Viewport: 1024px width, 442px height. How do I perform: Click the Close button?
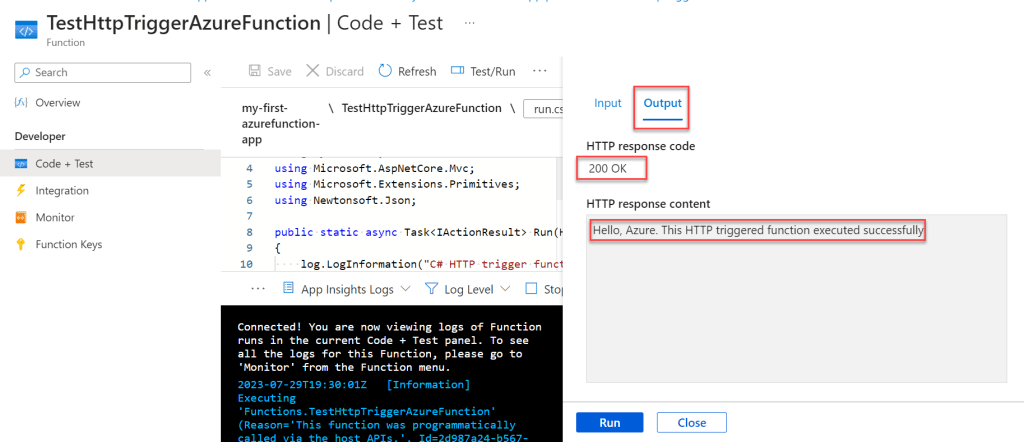click(692, 422)
